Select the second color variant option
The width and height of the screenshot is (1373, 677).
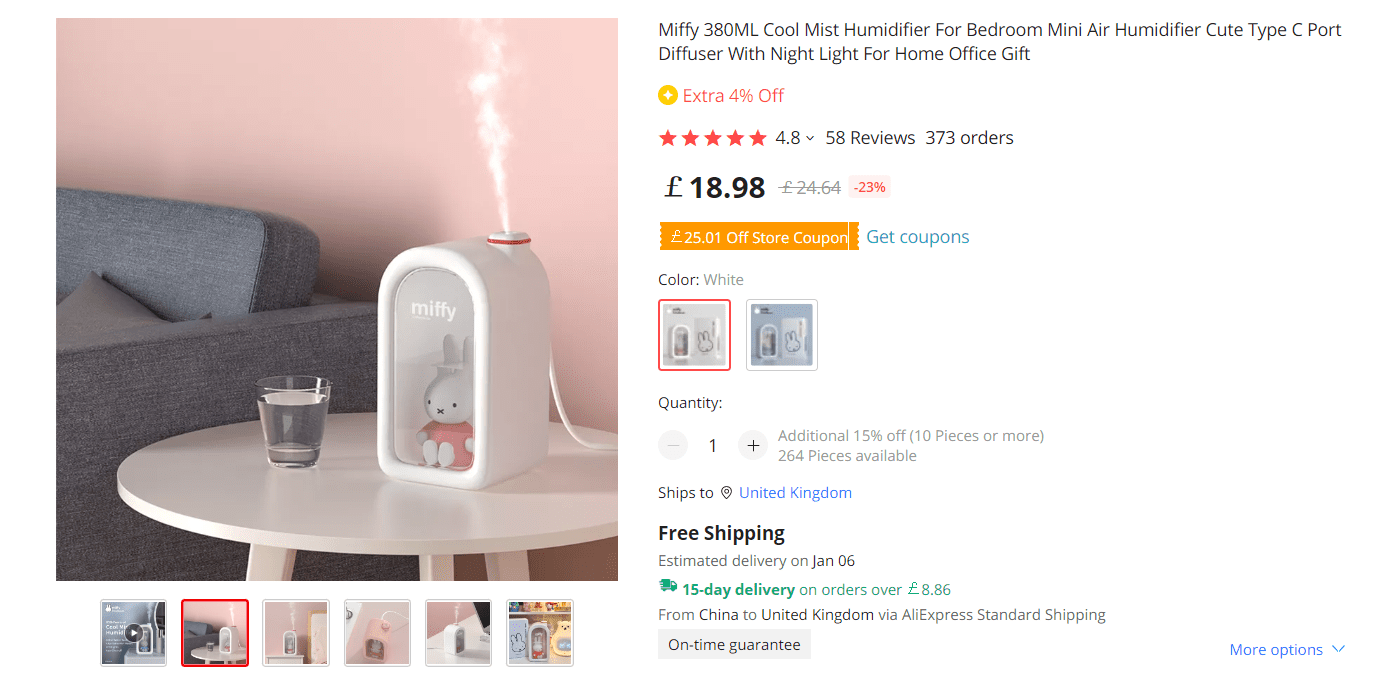coord(781,335)
